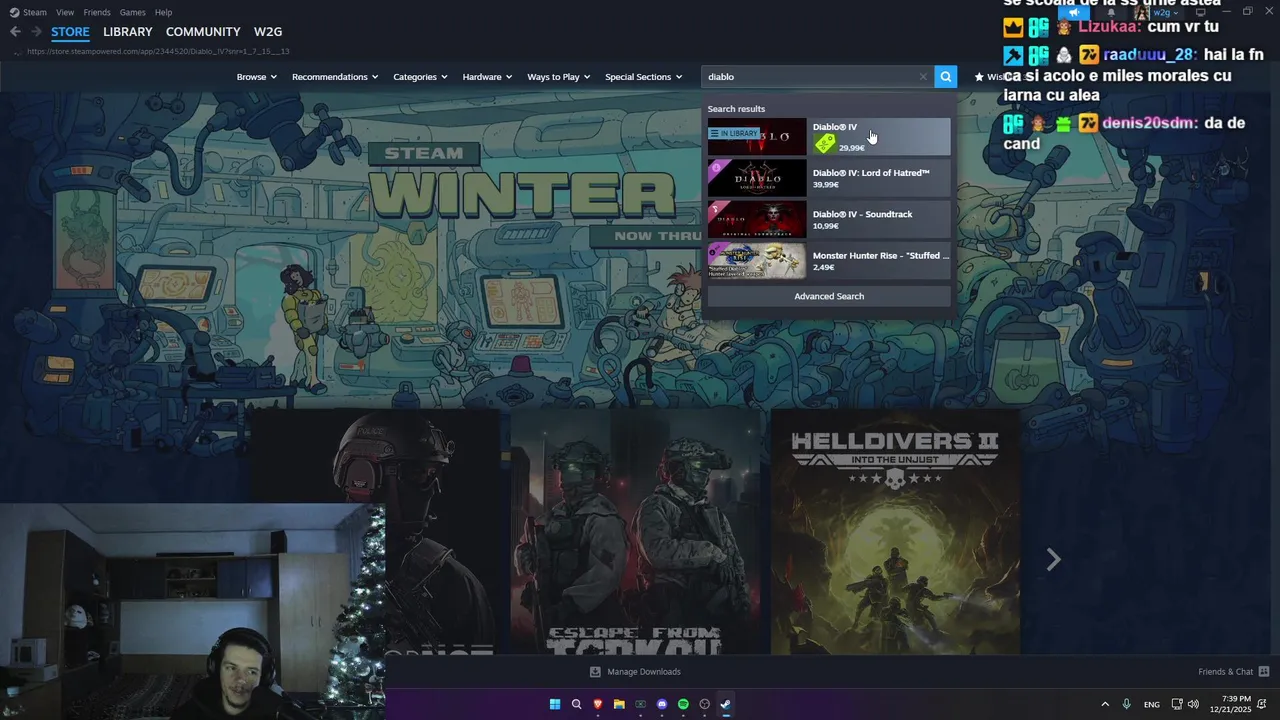Go forward with the right arrow
The width and height of the screenshot is (1280, 720).
point(36,32)
